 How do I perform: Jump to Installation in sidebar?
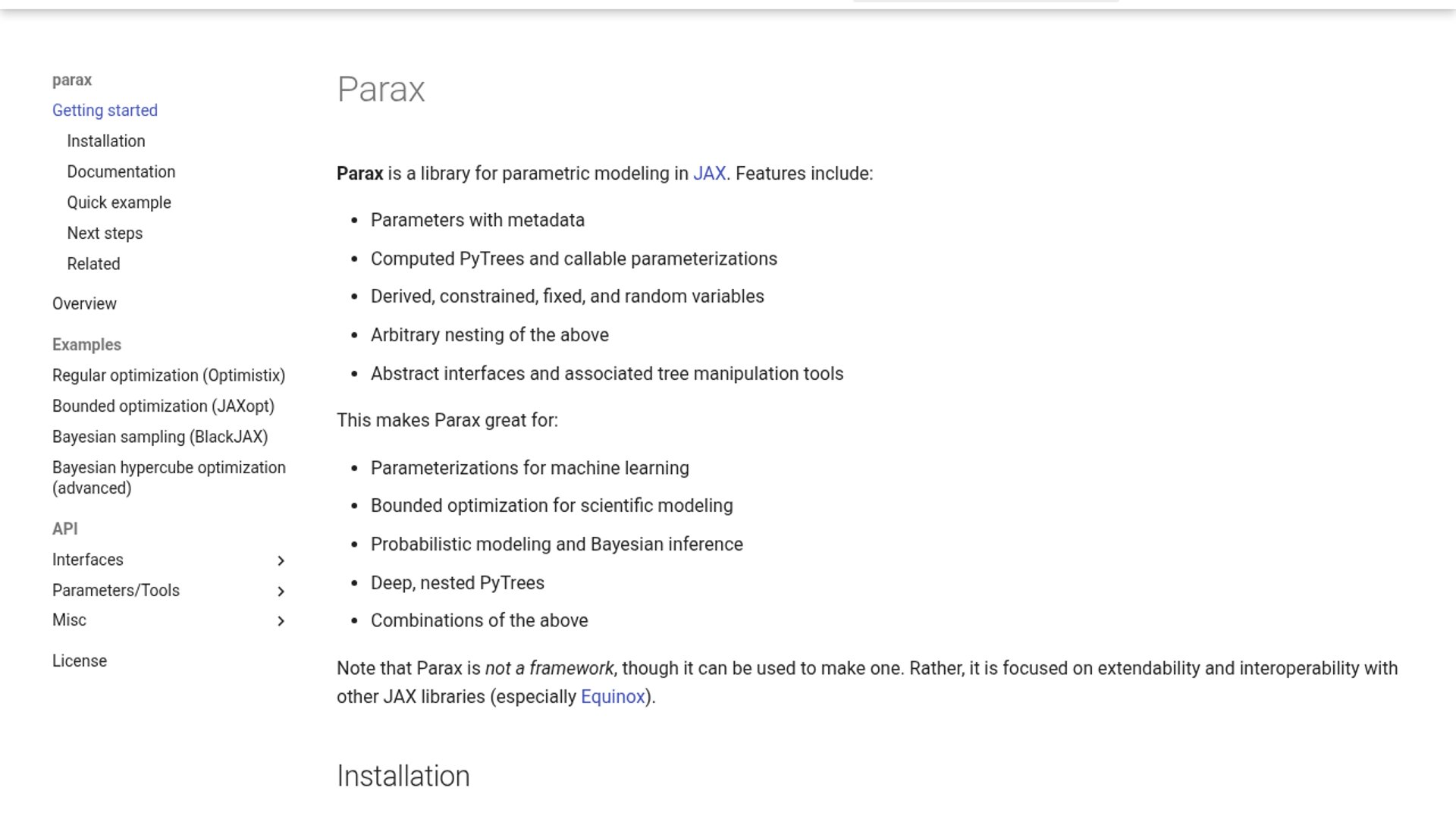click(106, 141)
